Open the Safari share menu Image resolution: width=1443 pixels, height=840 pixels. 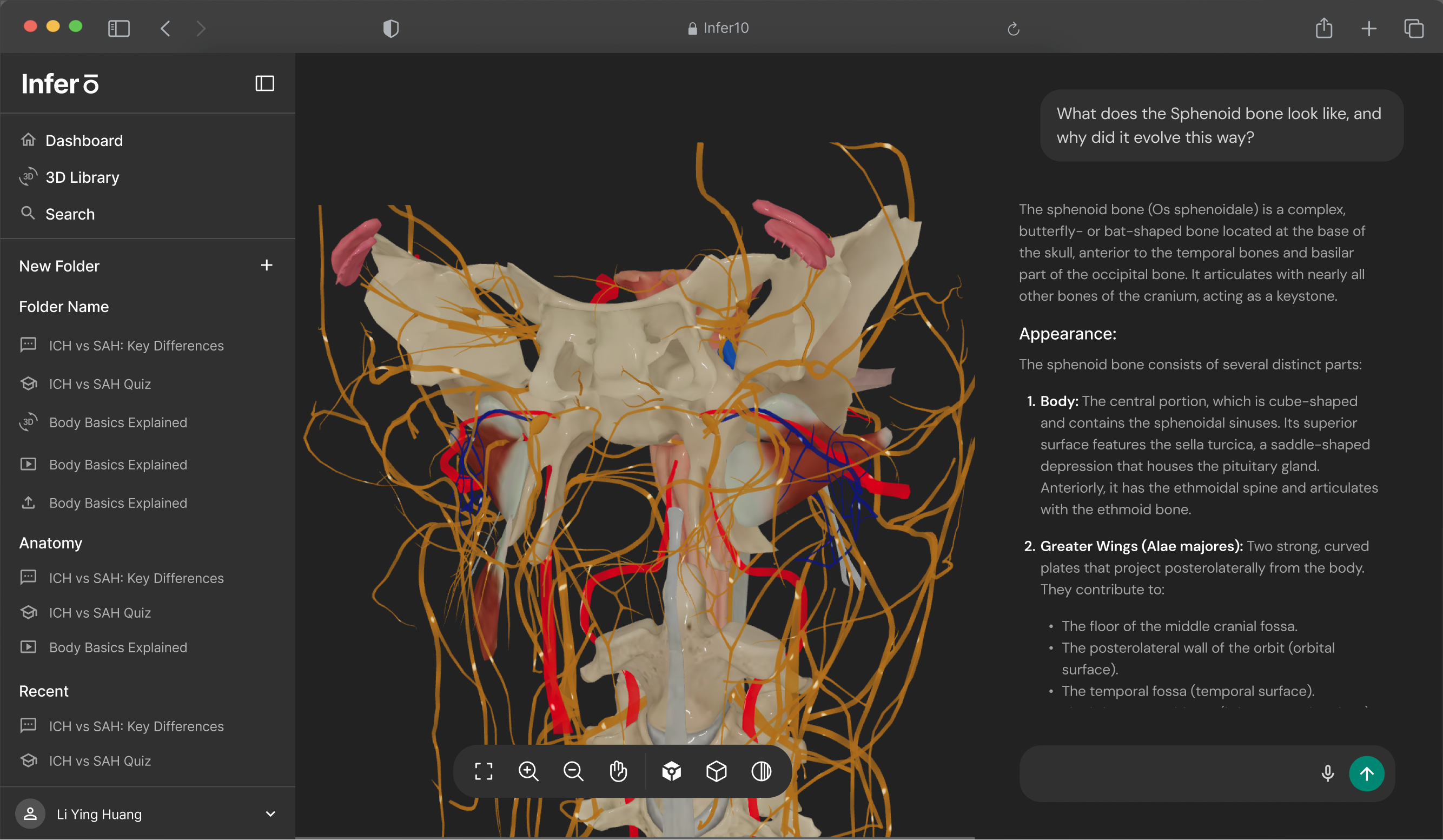click(x=1323, y=28)
